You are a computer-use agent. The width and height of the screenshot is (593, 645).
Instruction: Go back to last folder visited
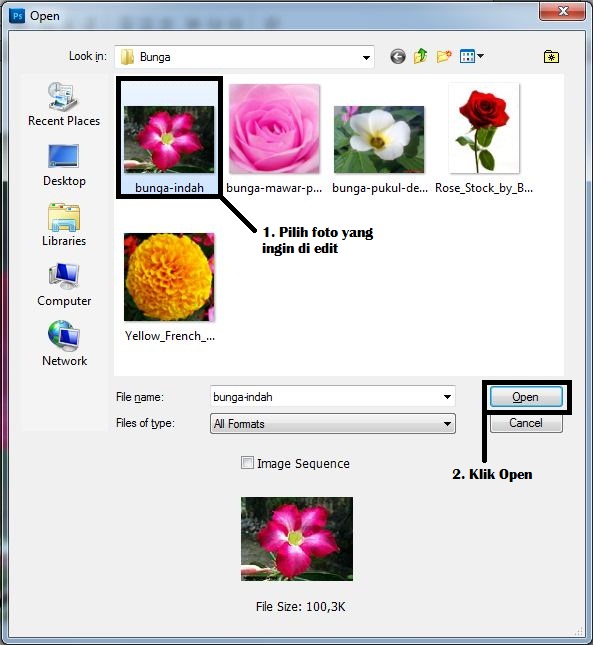coord(398,56)
